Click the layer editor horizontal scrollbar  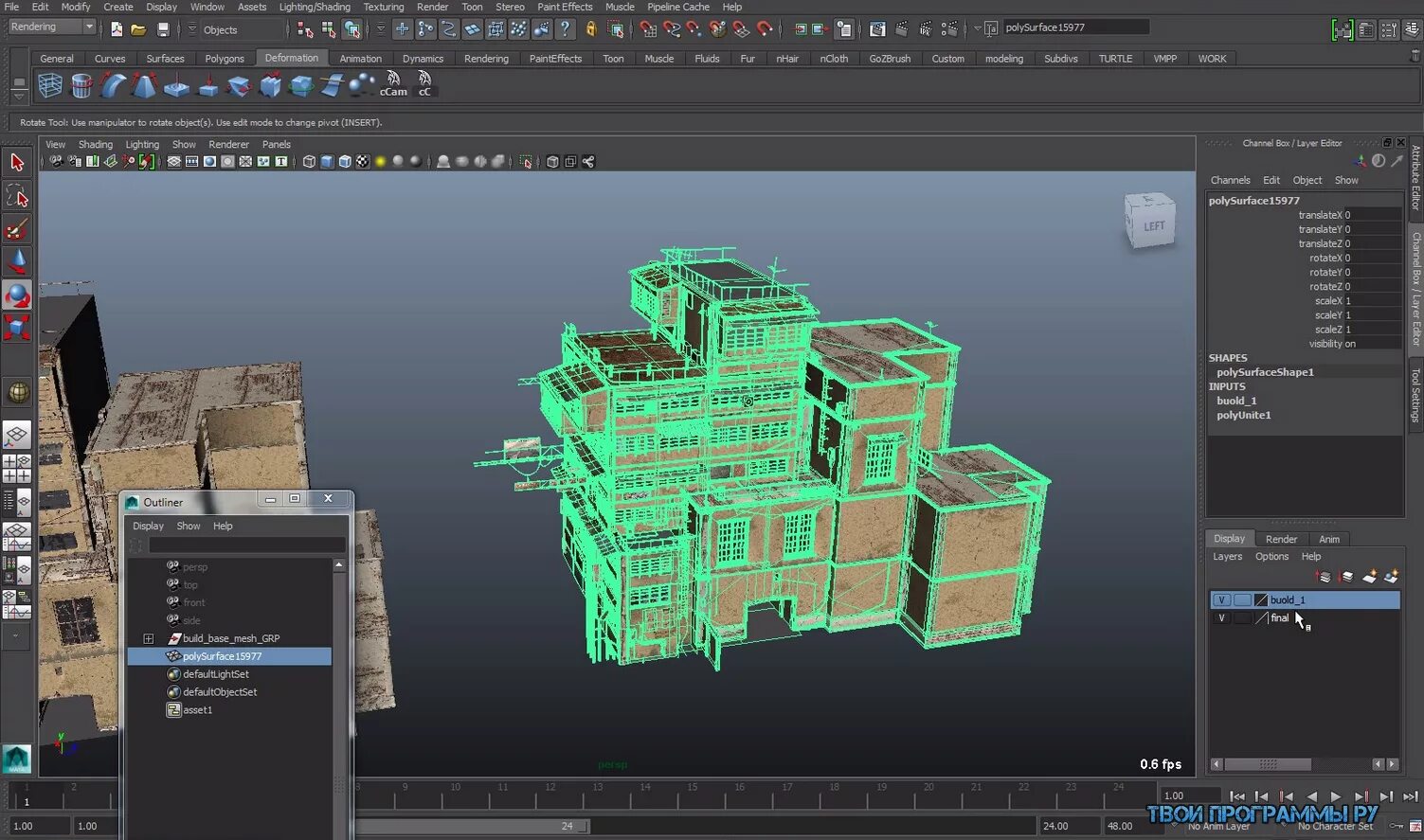click(x=1270, y=764)
